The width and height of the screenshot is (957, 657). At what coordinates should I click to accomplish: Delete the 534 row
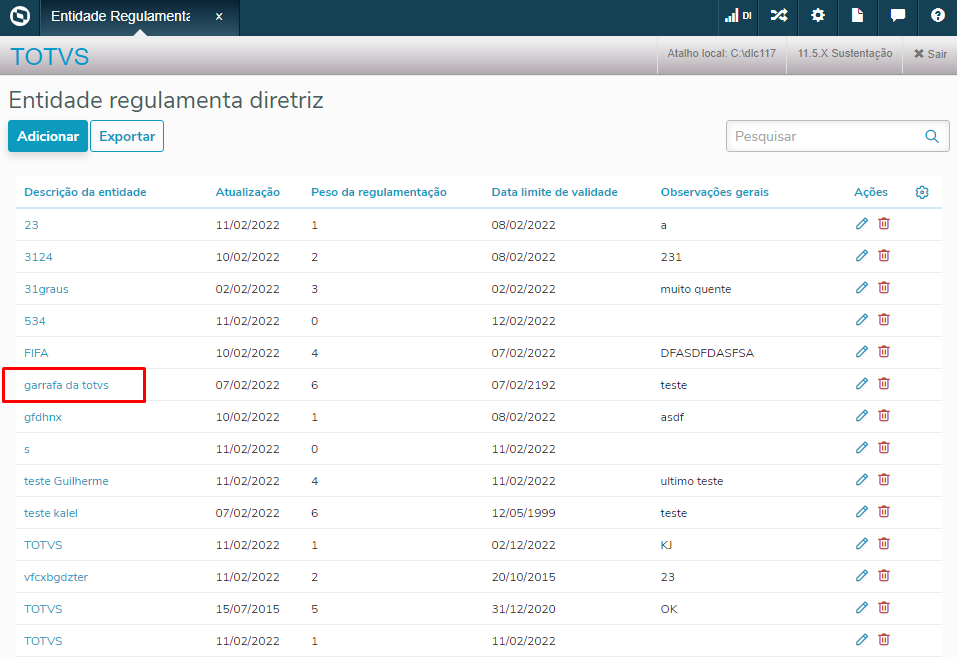tap(884, 320)
